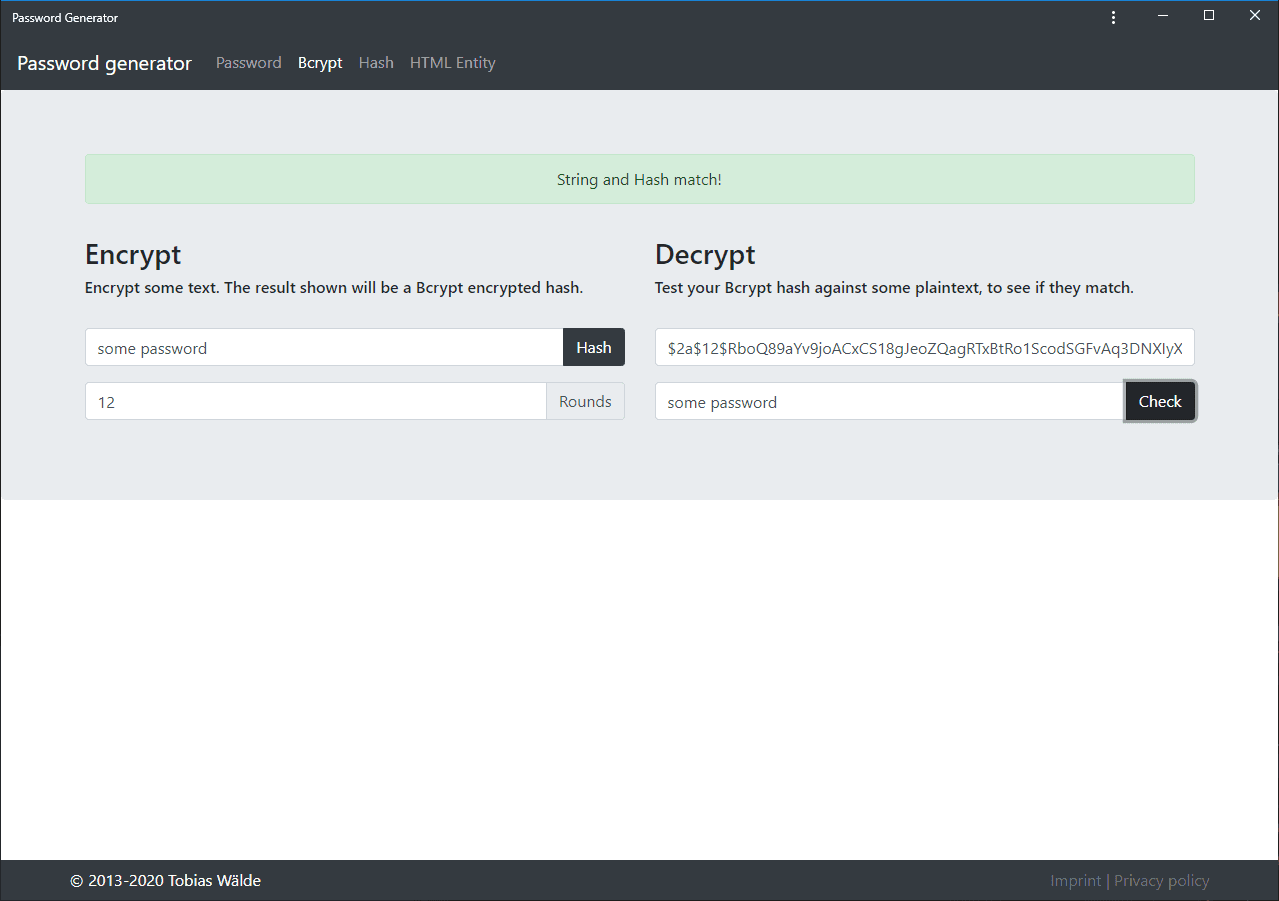Close the Password Generator window
The image size is (1279, 901).
click(1255, 16)
